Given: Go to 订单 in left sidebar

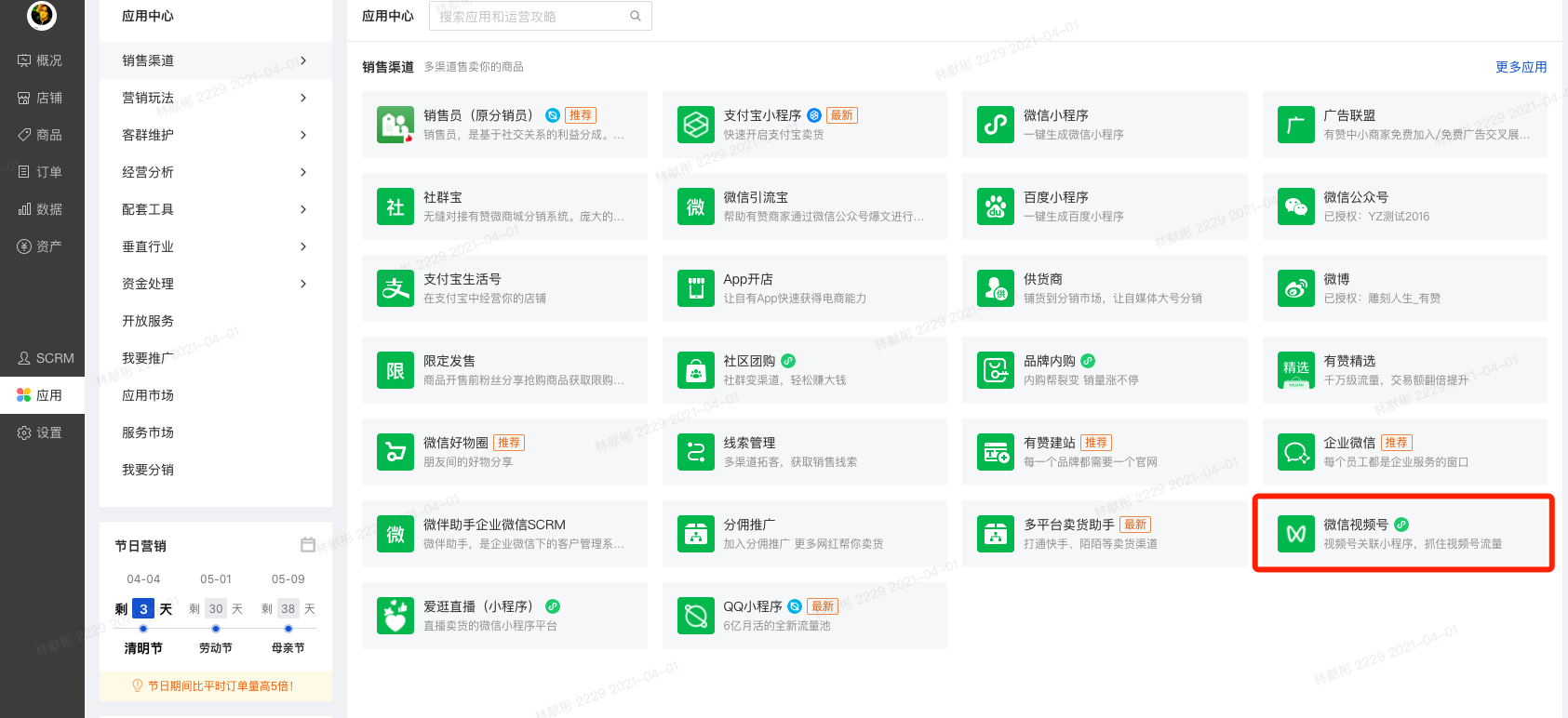Looking at the screenshot, I should pos(41,172).
